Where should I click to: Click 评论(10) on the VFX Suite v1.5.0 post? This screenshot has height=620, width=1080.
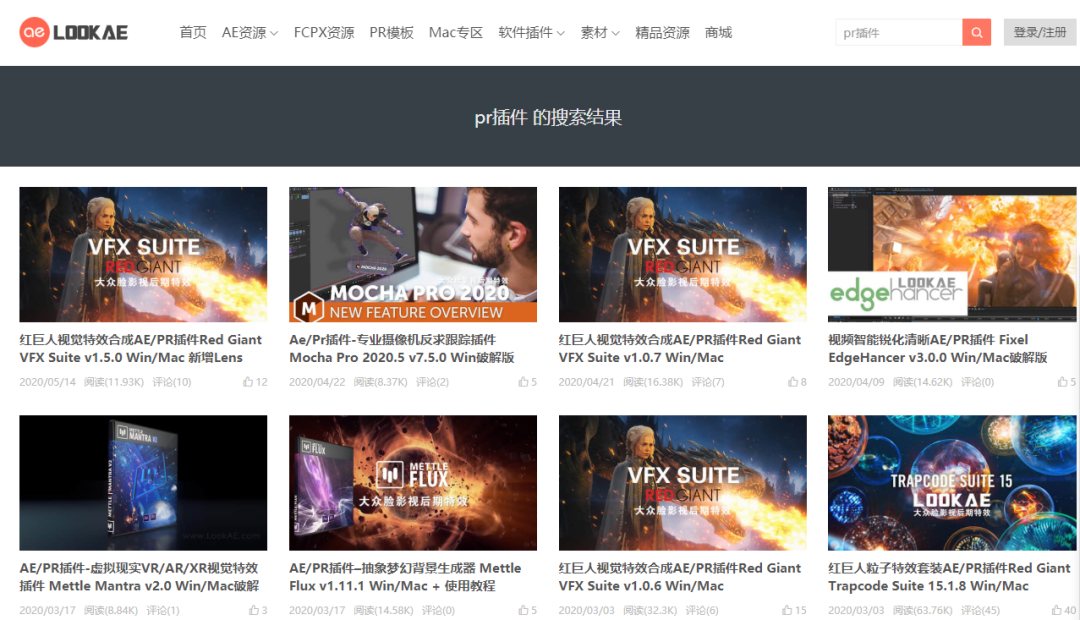[172, 382]
